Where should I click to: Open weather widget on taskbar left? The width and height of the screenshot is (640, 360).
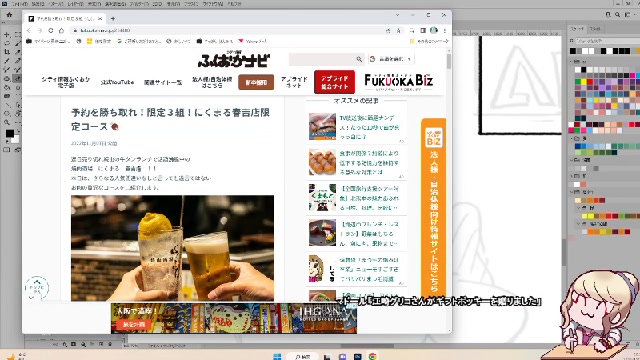(15, 356)
